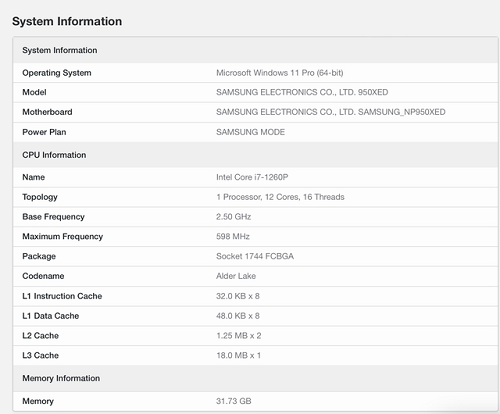
Task: Select Microsoft Windows 11 Pro value
Action: pos(280,73)
